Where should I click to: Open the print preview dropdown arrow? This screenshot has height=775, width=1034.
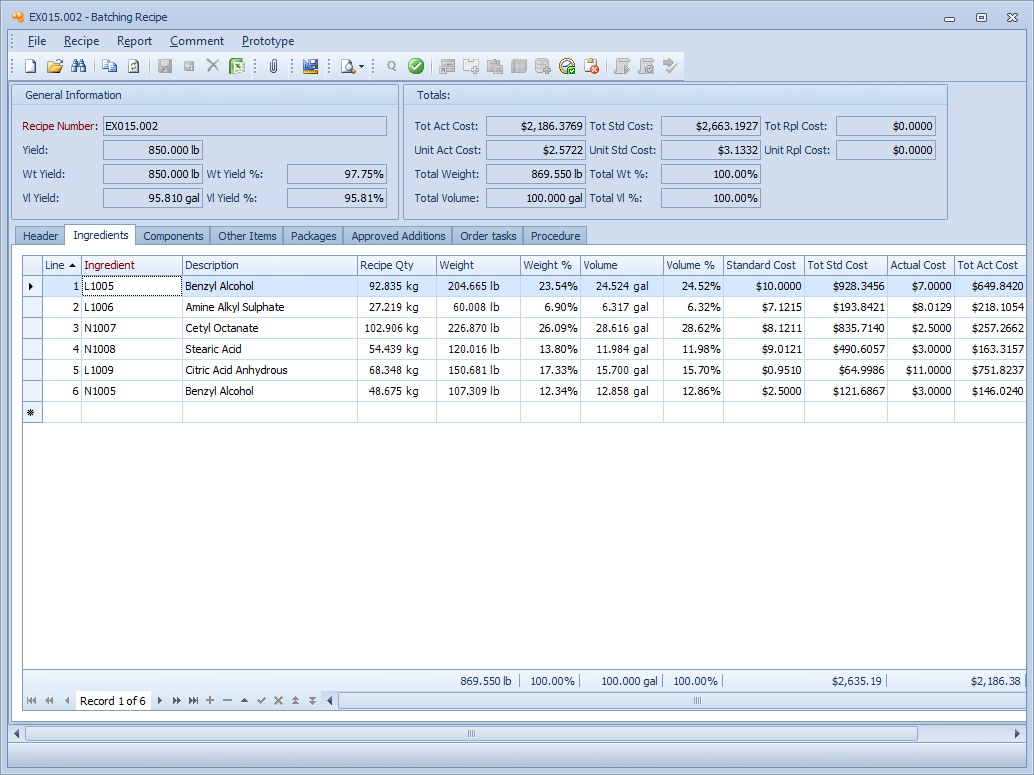coord(361,66)
